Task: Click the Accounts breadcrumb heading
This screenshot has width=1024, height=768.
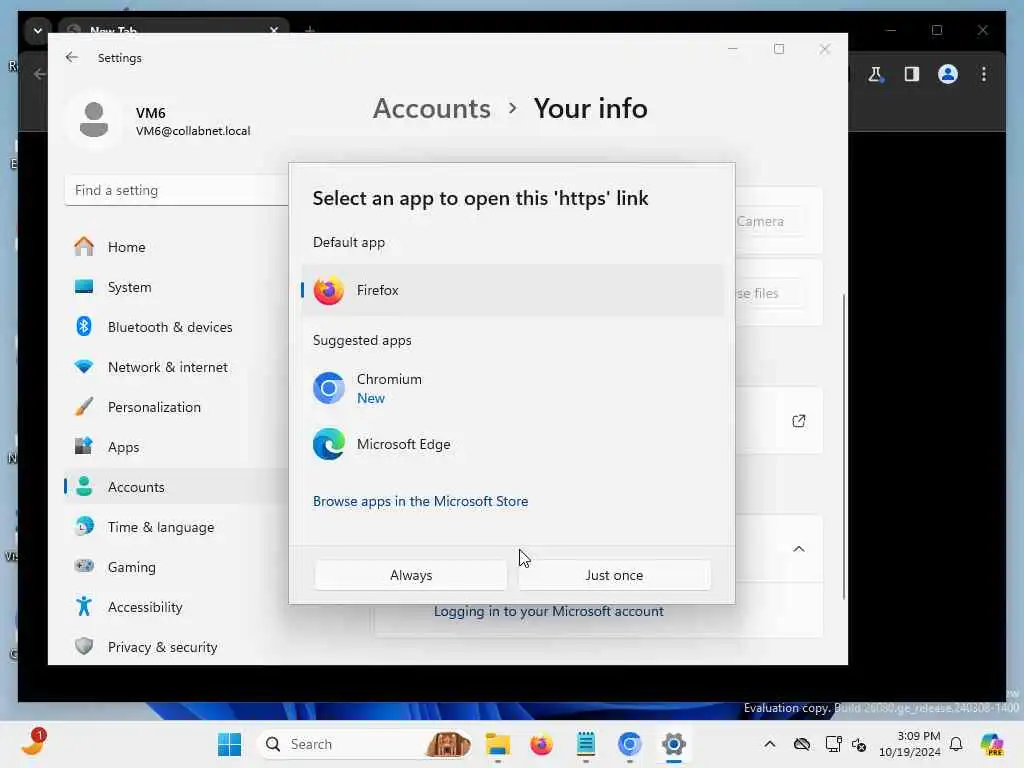Action: 432,108
